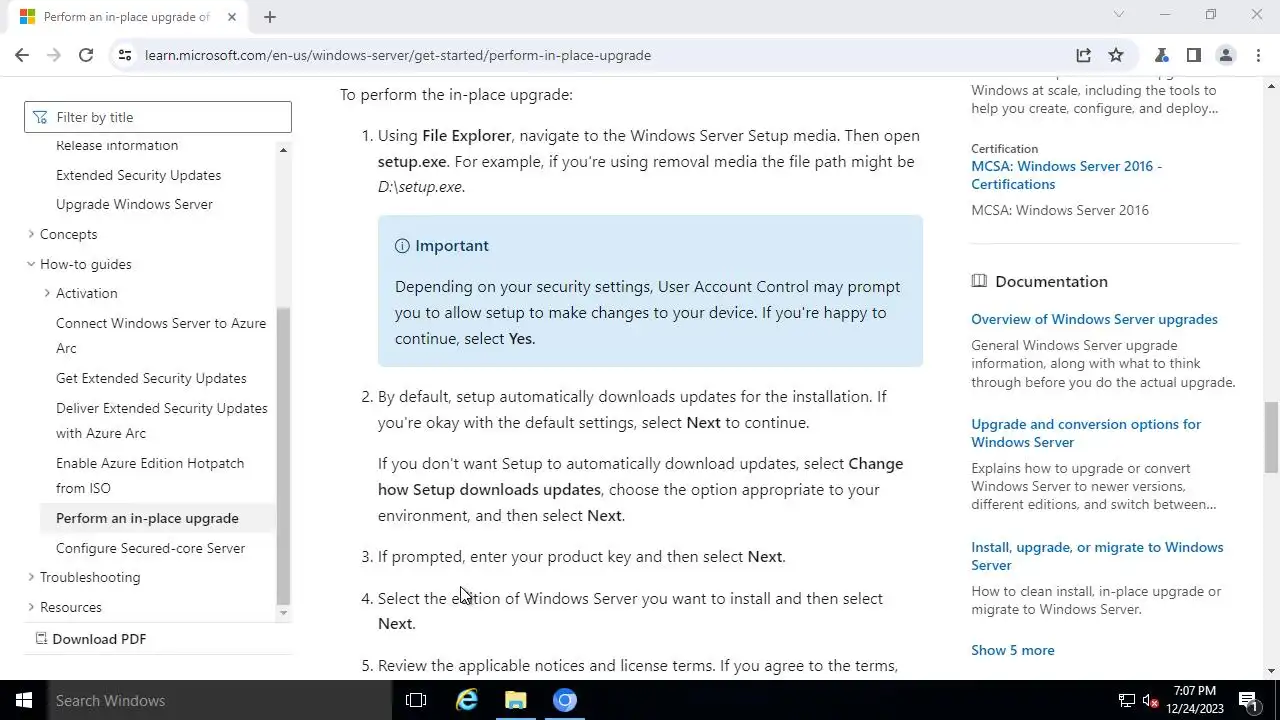
Task: Click the Documentation heading icon
Action: (x=979, y=281)
